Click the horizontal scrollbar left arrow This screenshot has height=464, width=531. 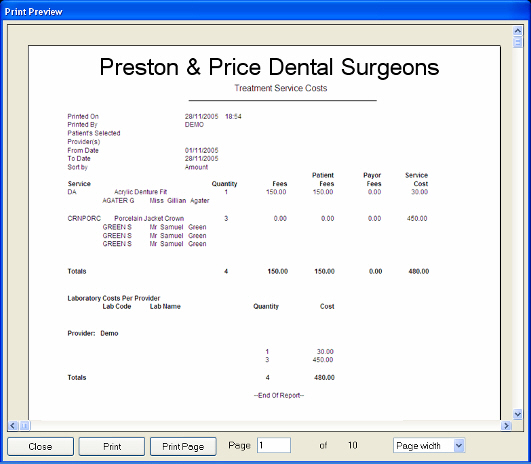[13, 425]
